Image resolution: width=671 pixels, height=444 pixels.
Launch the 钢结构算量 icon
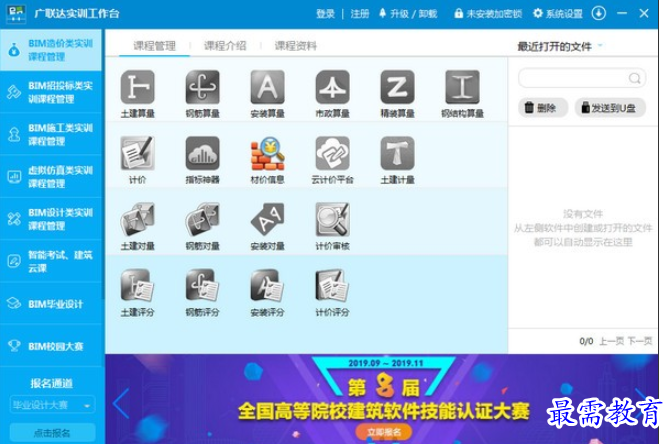pos(463,87)
